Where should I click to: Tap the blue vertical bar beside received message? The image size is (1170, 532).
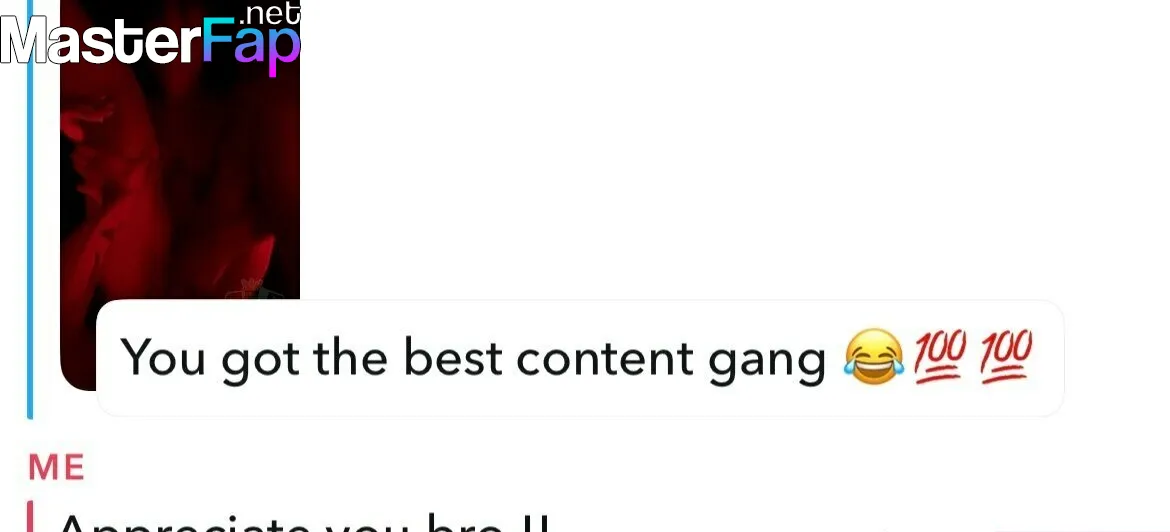[30, 209]
